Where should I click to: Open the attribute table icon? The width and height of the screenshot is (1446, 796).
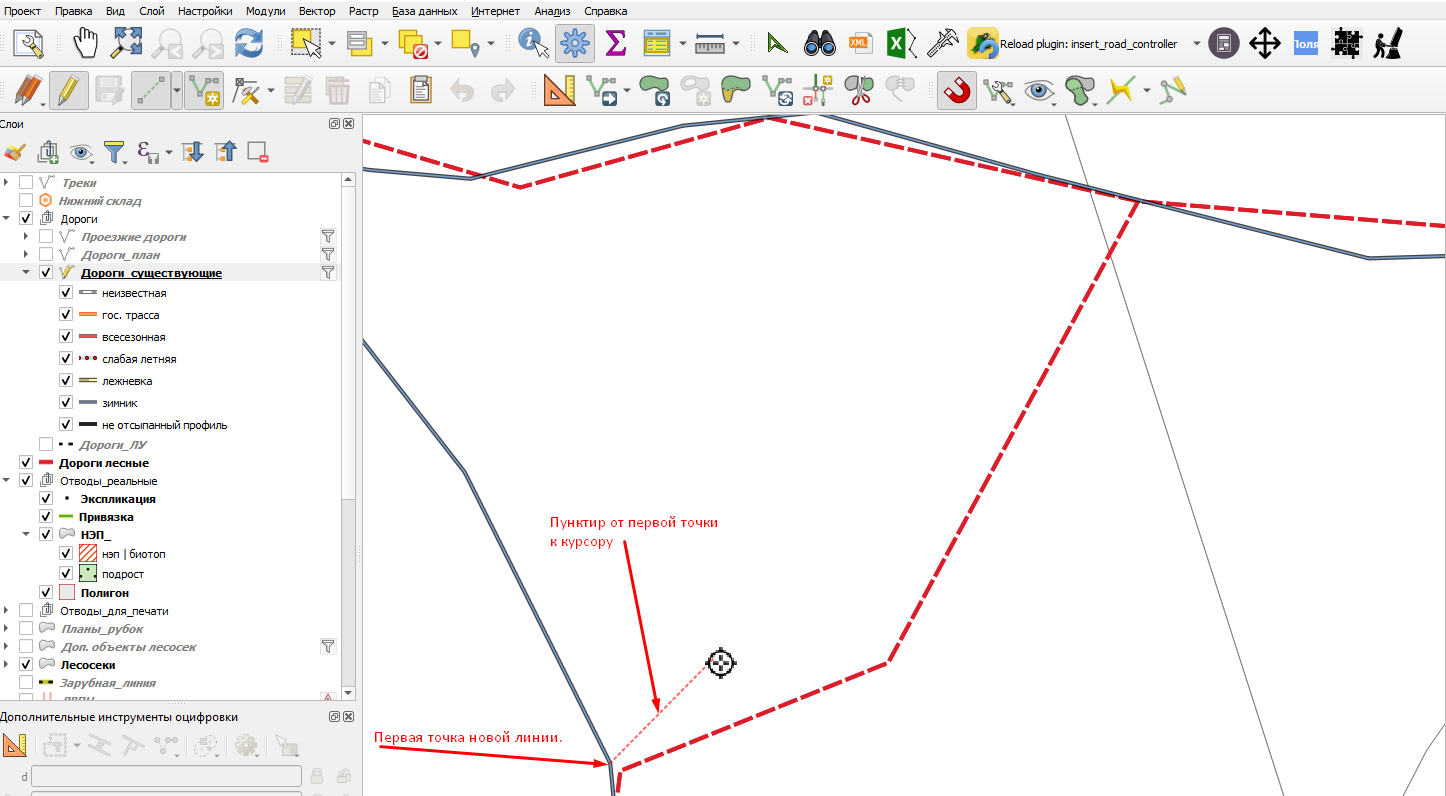(656, 43)
